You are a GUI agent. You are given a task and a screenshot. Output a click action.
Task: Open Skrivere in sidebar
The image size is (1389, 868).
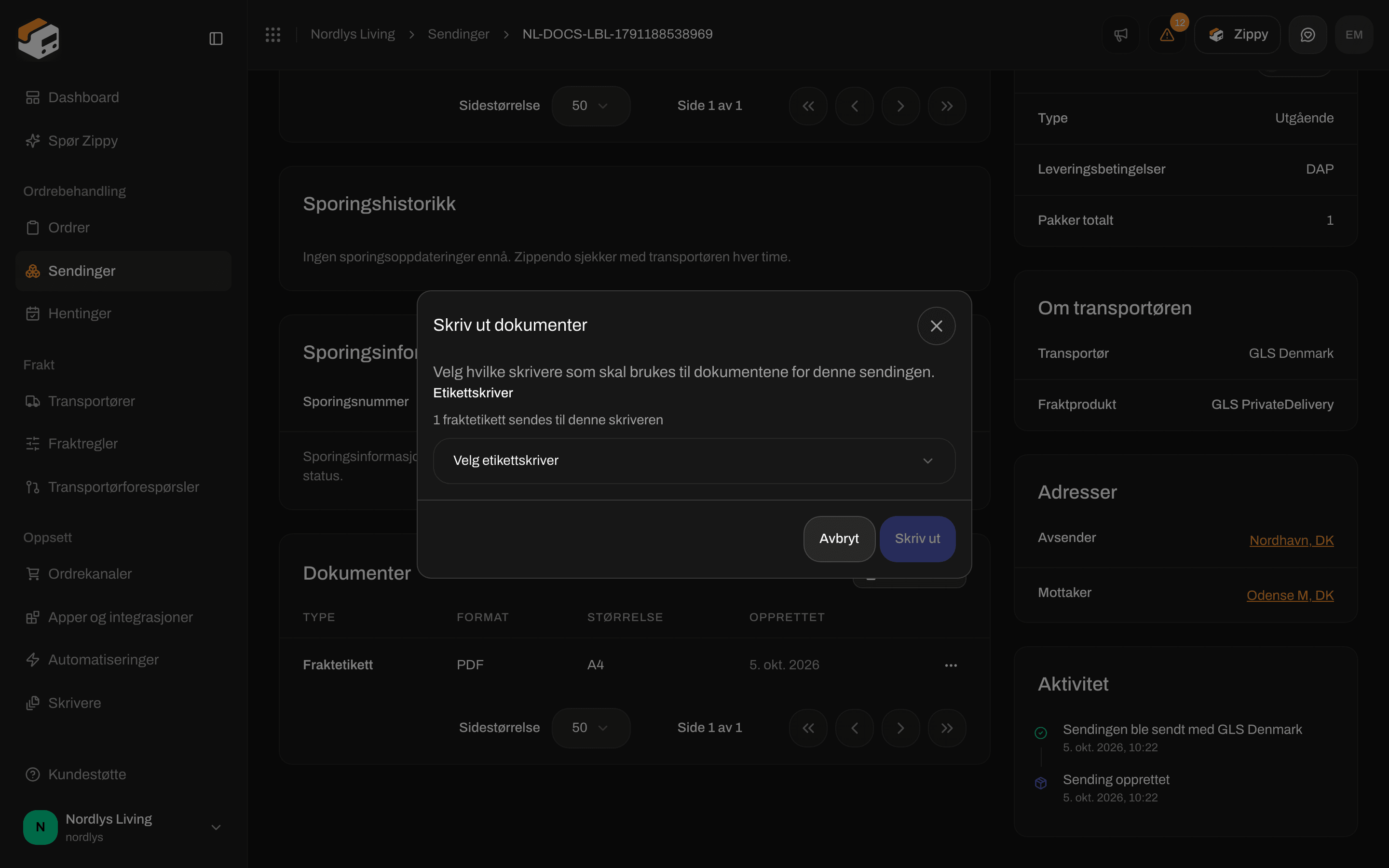tap(123, 703)
